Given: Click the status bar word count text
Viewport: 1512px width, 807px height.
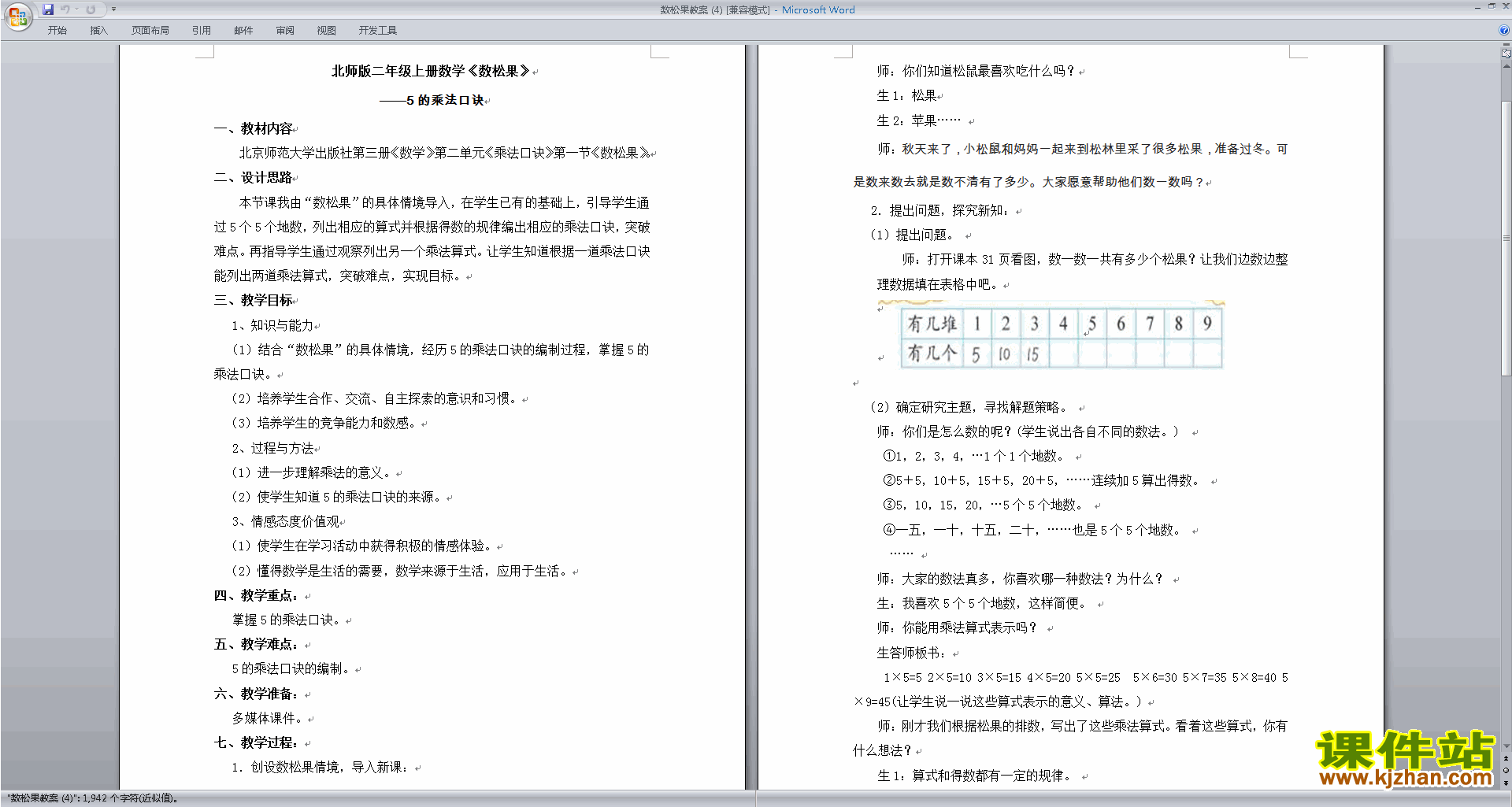Looking at the screenshot, I should 93,798.
